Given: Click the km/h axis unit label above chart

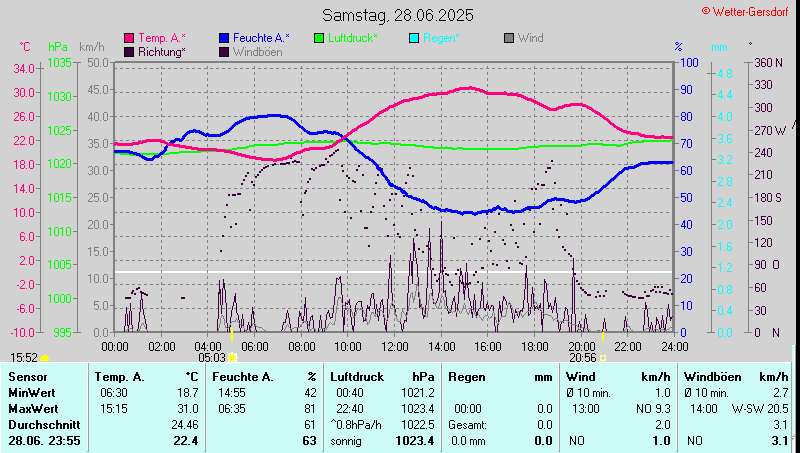Looking at the screenshot, I should [x=92, y=47].
